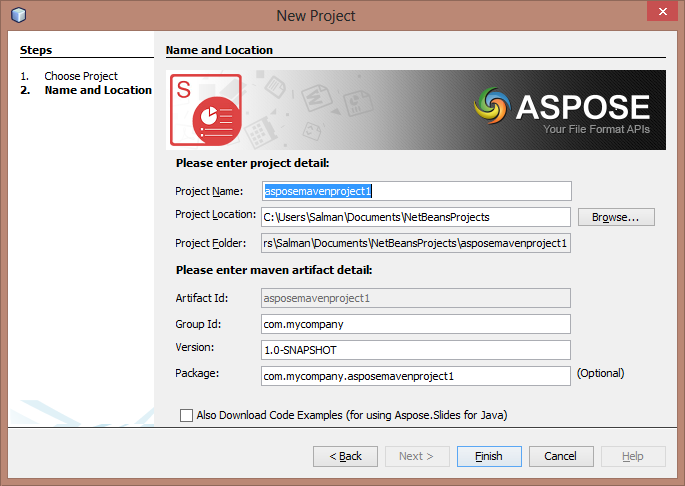Click the Group Id input field

tap(416, 324)
